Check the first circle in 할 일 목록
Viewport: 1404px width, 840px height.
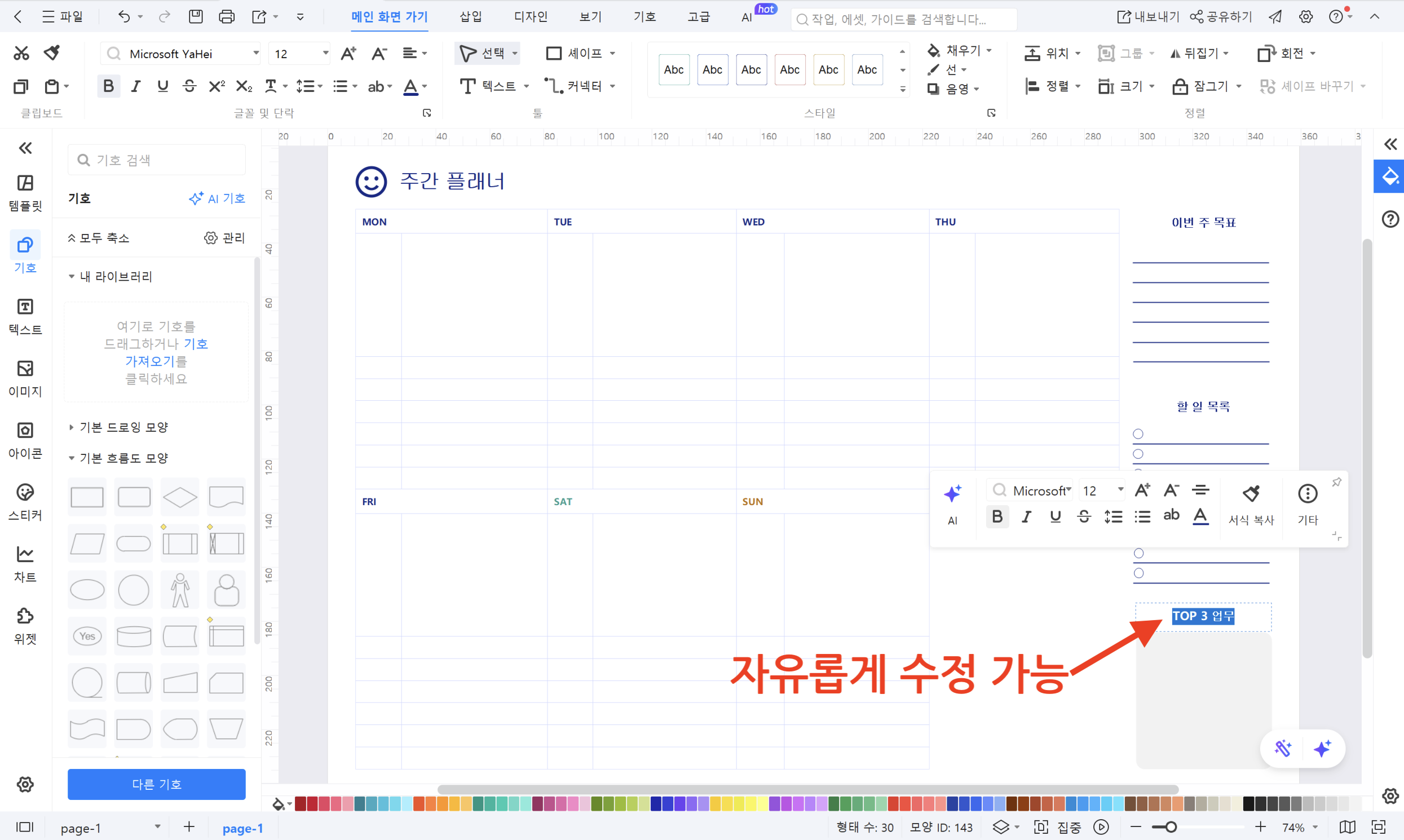[x=1138, y=434]
